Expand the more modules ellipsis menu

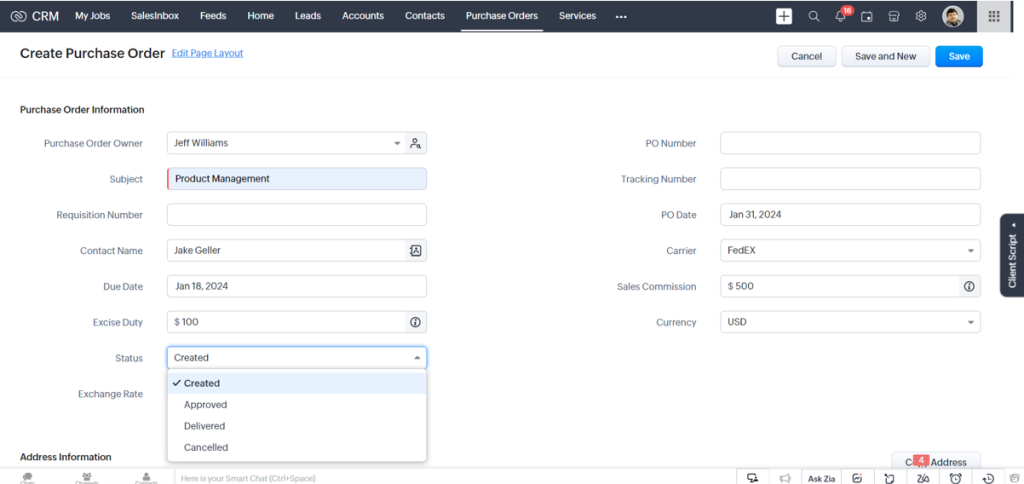[621, 17]
